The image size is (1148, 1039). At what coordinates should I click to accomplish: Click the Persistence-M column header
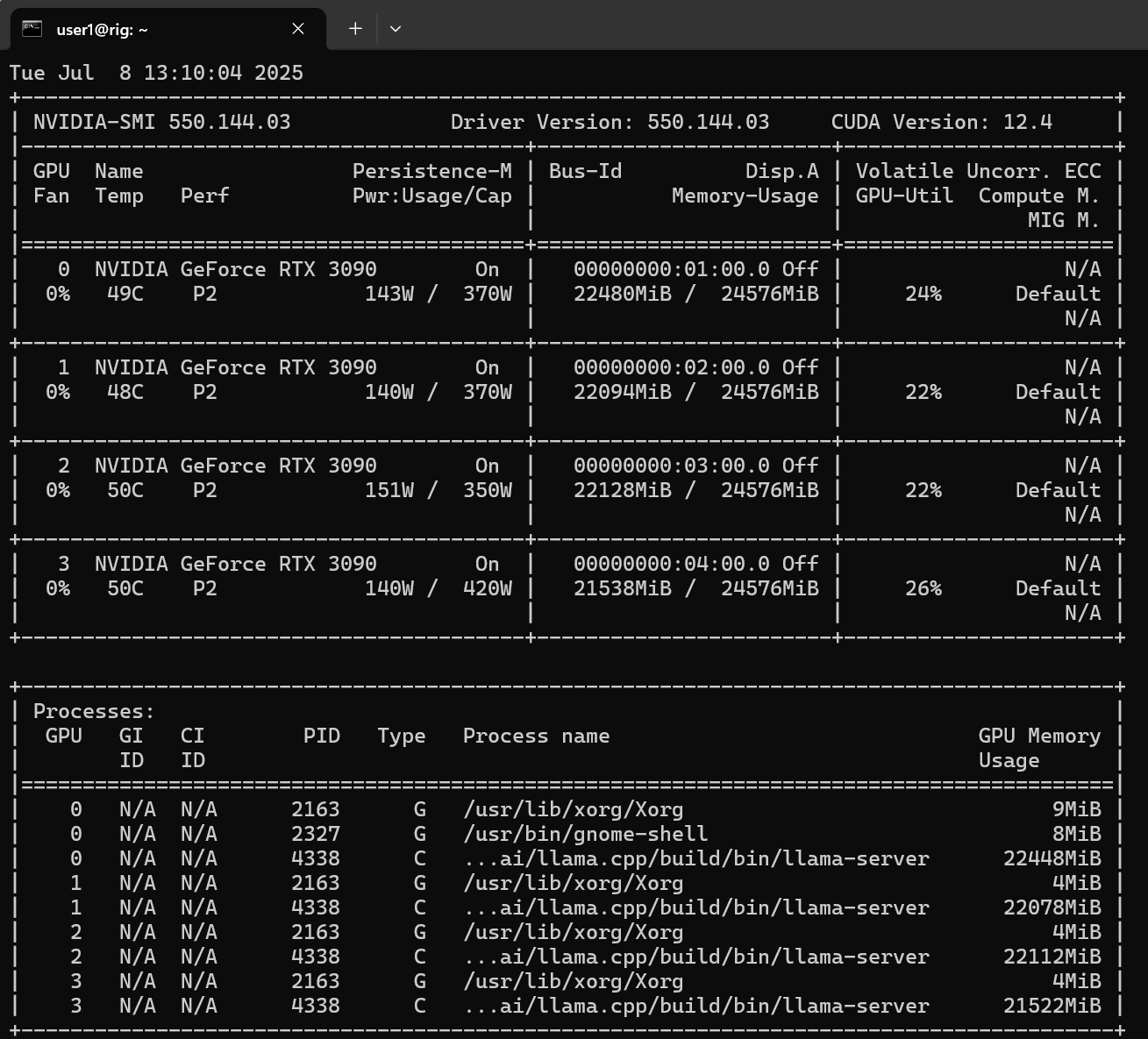pos(432,172)
